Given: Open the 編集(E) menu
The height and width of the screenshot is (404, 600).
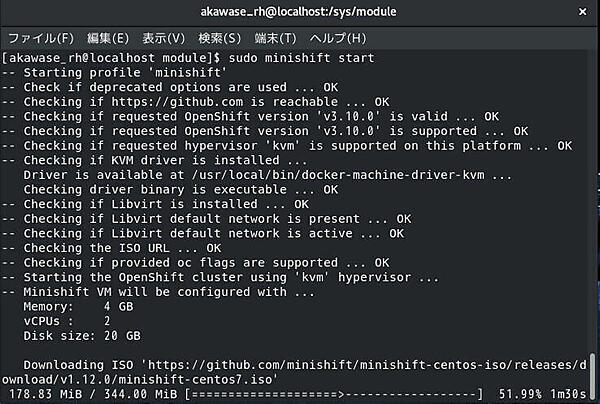Looking at the screenshot, I should click(x=106, y=38).
